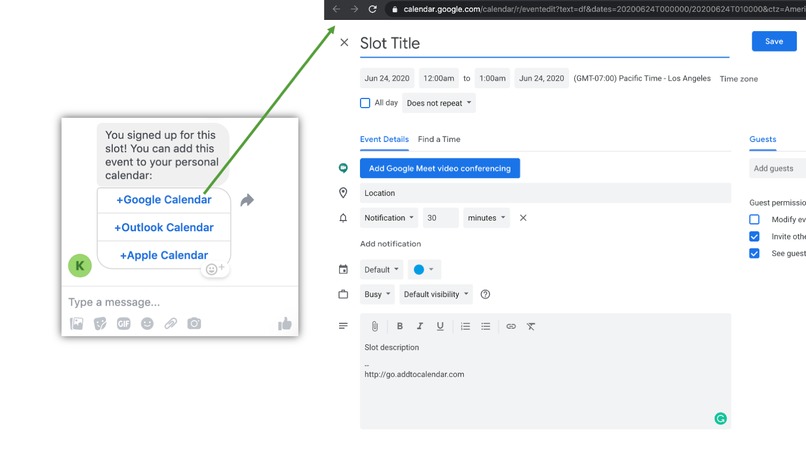Open visibility help question mark
This screenshot has width=806, height=454.
[x=485, y=294]
